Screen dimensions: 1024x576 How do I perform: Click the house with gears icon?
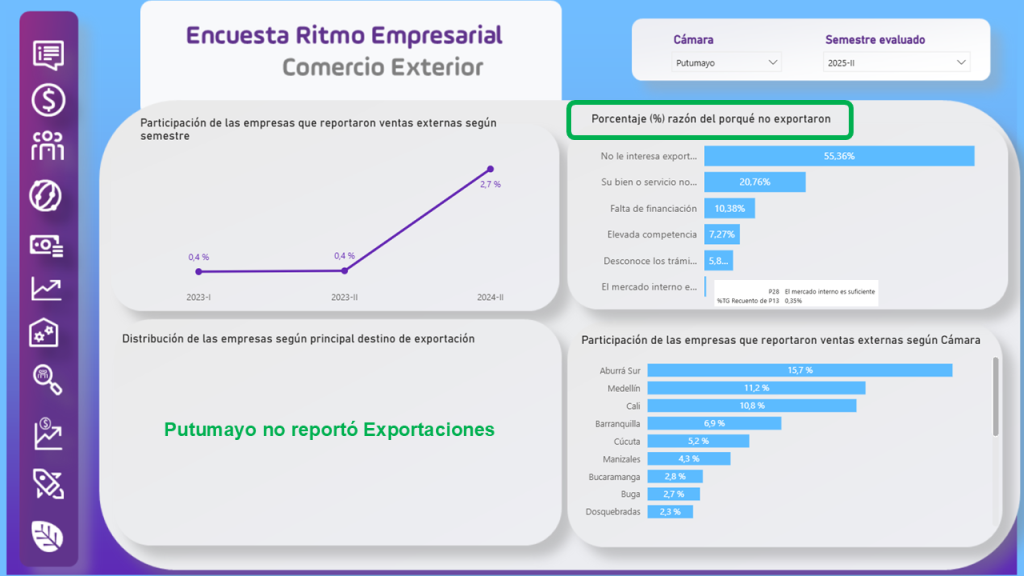[48, 335]
